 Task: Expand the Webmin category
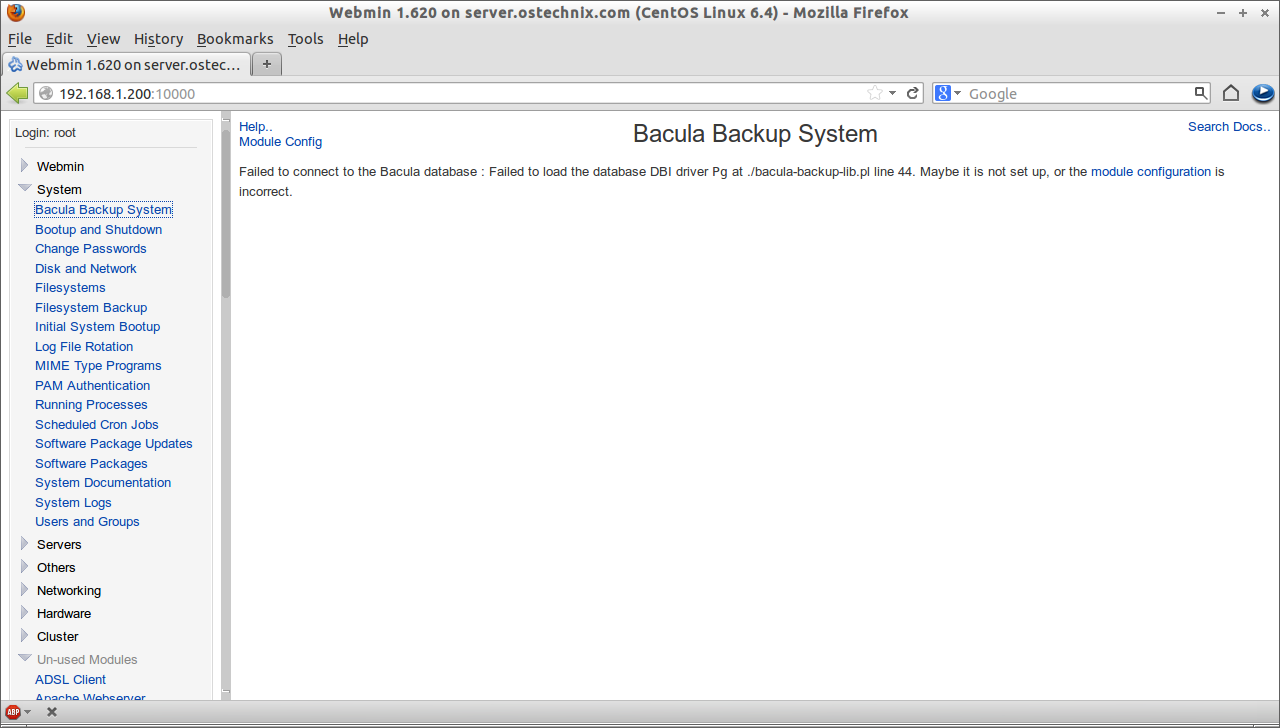[x=25, y=166]
